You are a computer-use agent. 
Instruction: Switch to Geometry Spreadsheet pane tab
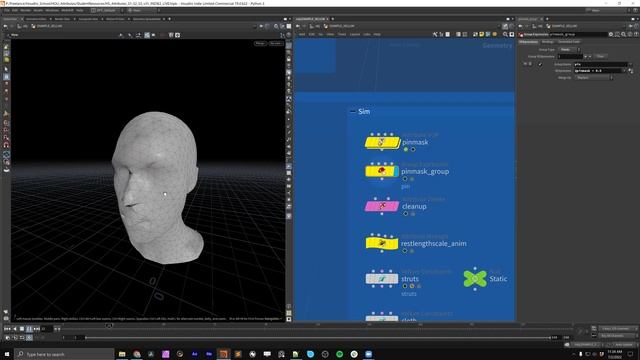(x=147, y=19)
